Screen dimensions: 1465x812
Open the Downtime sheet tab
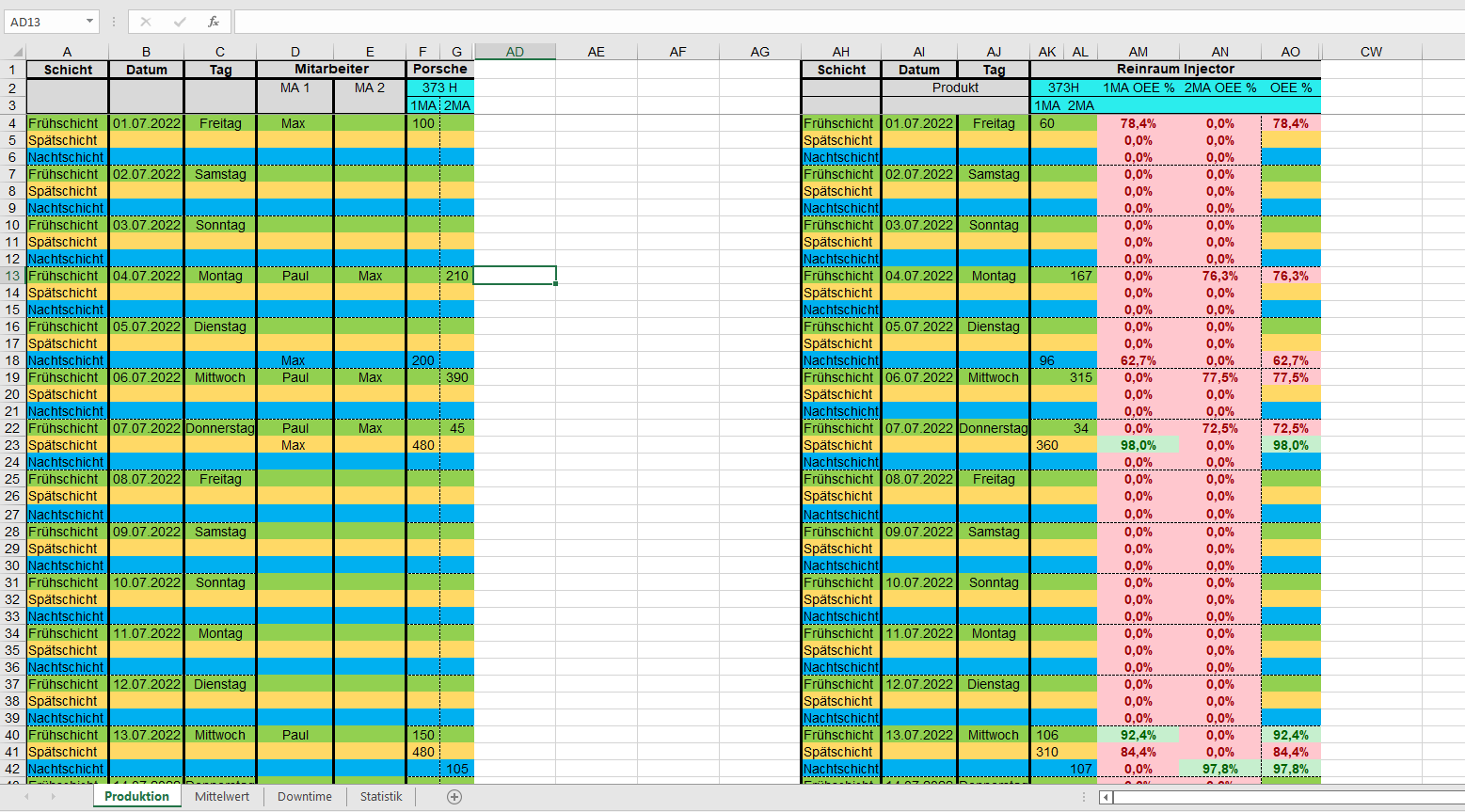click(x=305, y=797)
